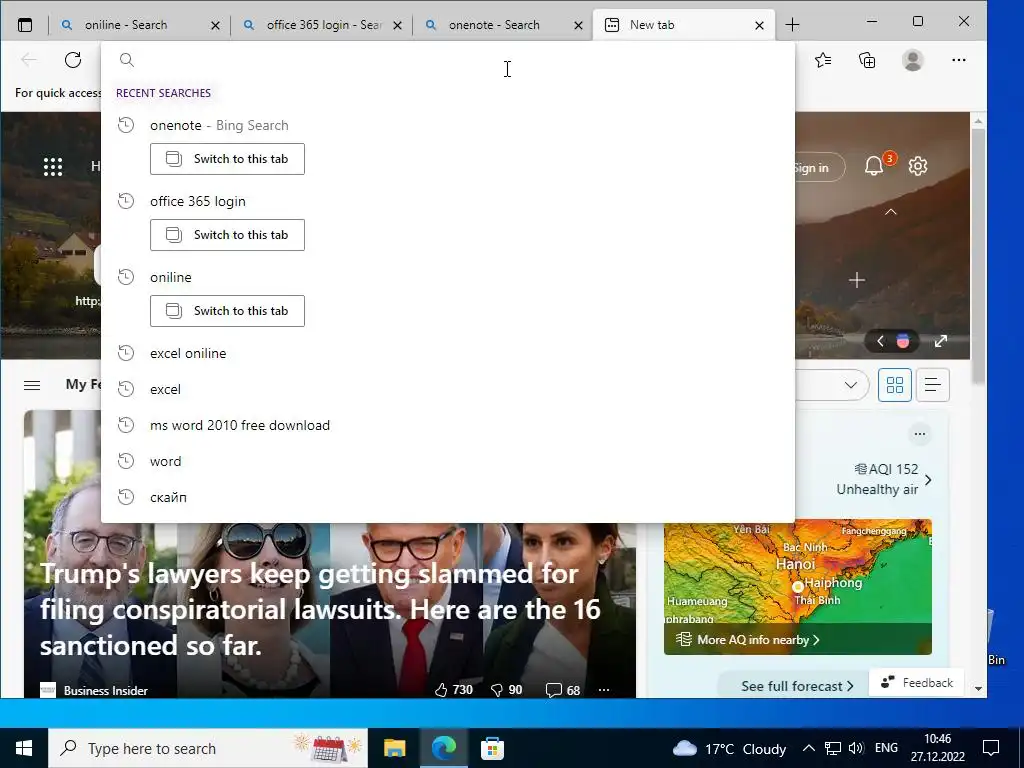Open Collections icon in toolbar

[x=867, y=60]
